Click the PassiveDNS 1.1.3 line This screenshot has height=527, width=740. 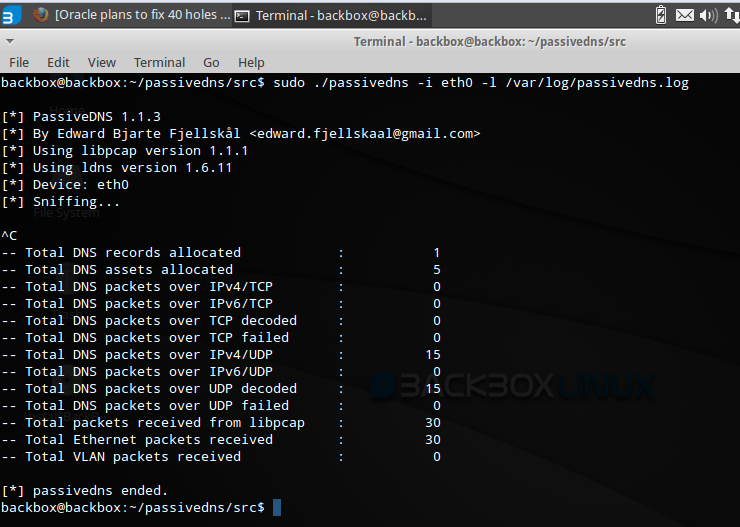pyautogui.click(x=81, y=117)
